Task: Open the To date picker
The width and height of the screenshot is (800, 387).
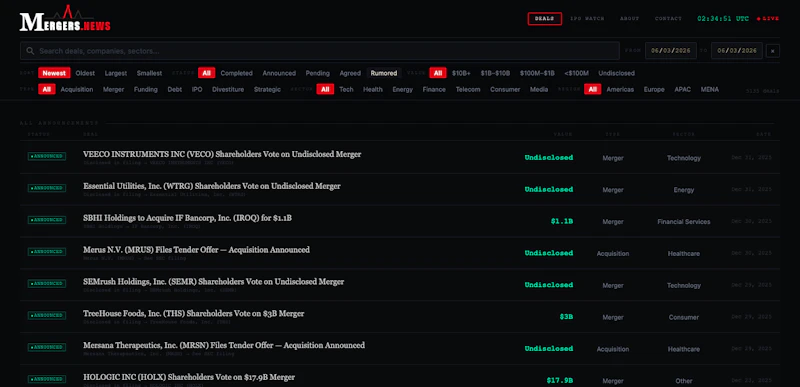Action: tap(737, 51)
